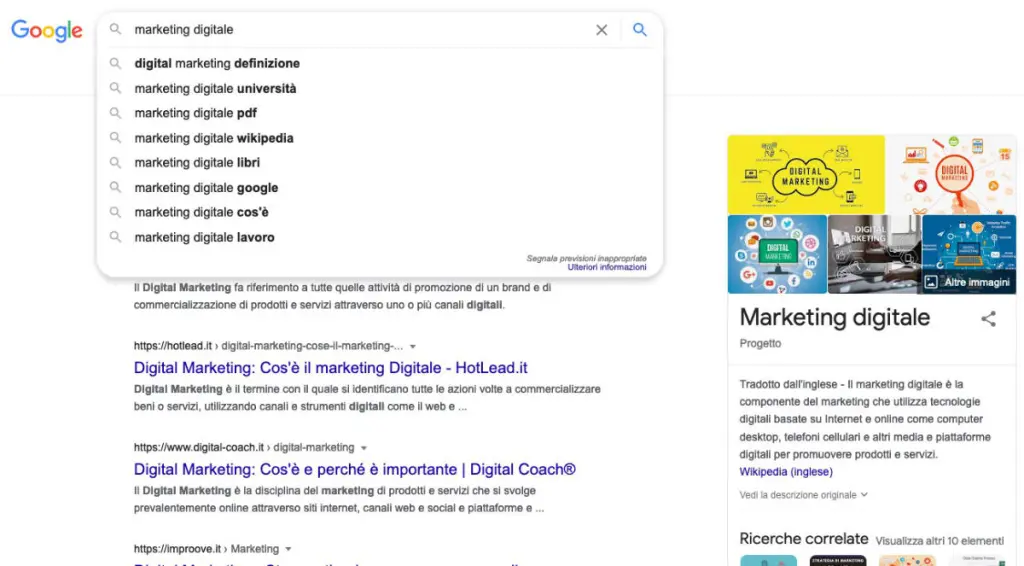The image size is (1024, 566).
Task: Click 'Marketing digitale' knowledge panel title
Action: tap(834, 318)
